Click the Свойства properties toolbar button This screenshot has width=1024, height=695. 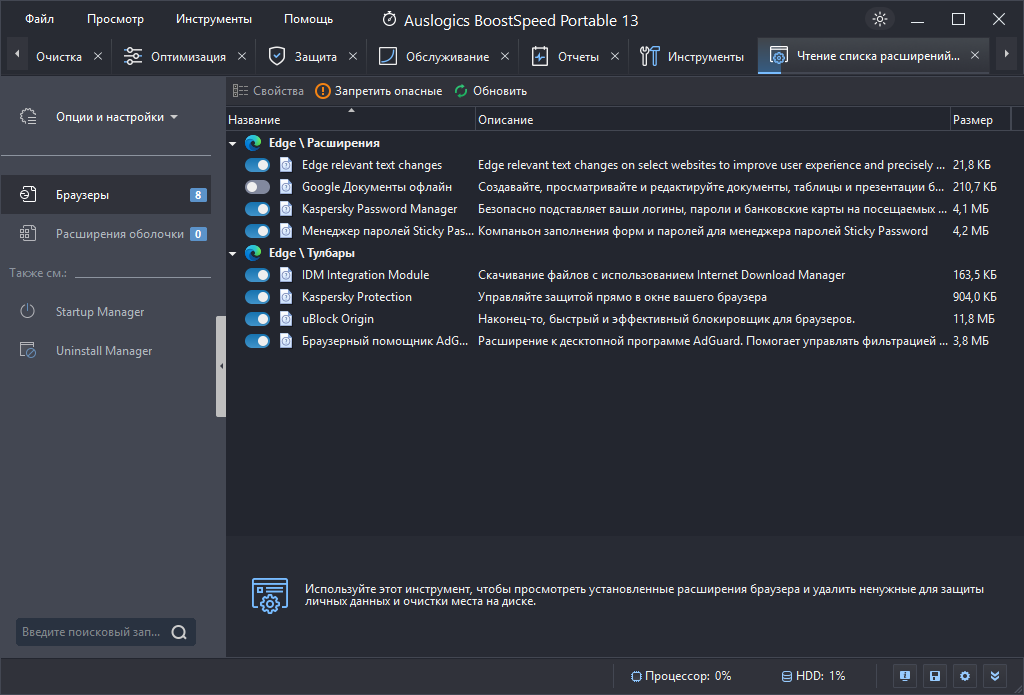pos(268,91)
